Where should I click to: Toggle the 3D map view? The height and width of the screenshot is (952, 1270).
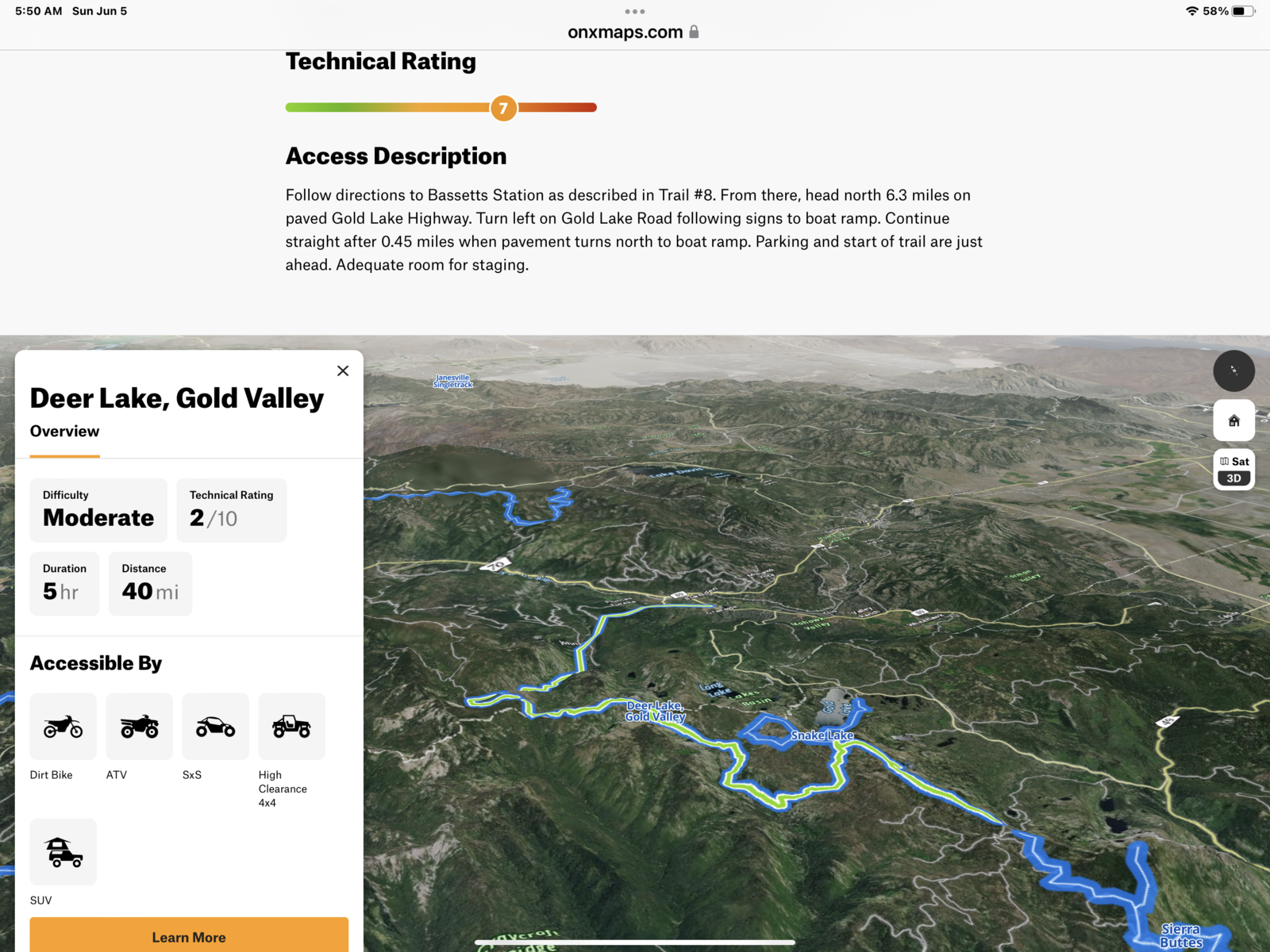coord(1233,478)
